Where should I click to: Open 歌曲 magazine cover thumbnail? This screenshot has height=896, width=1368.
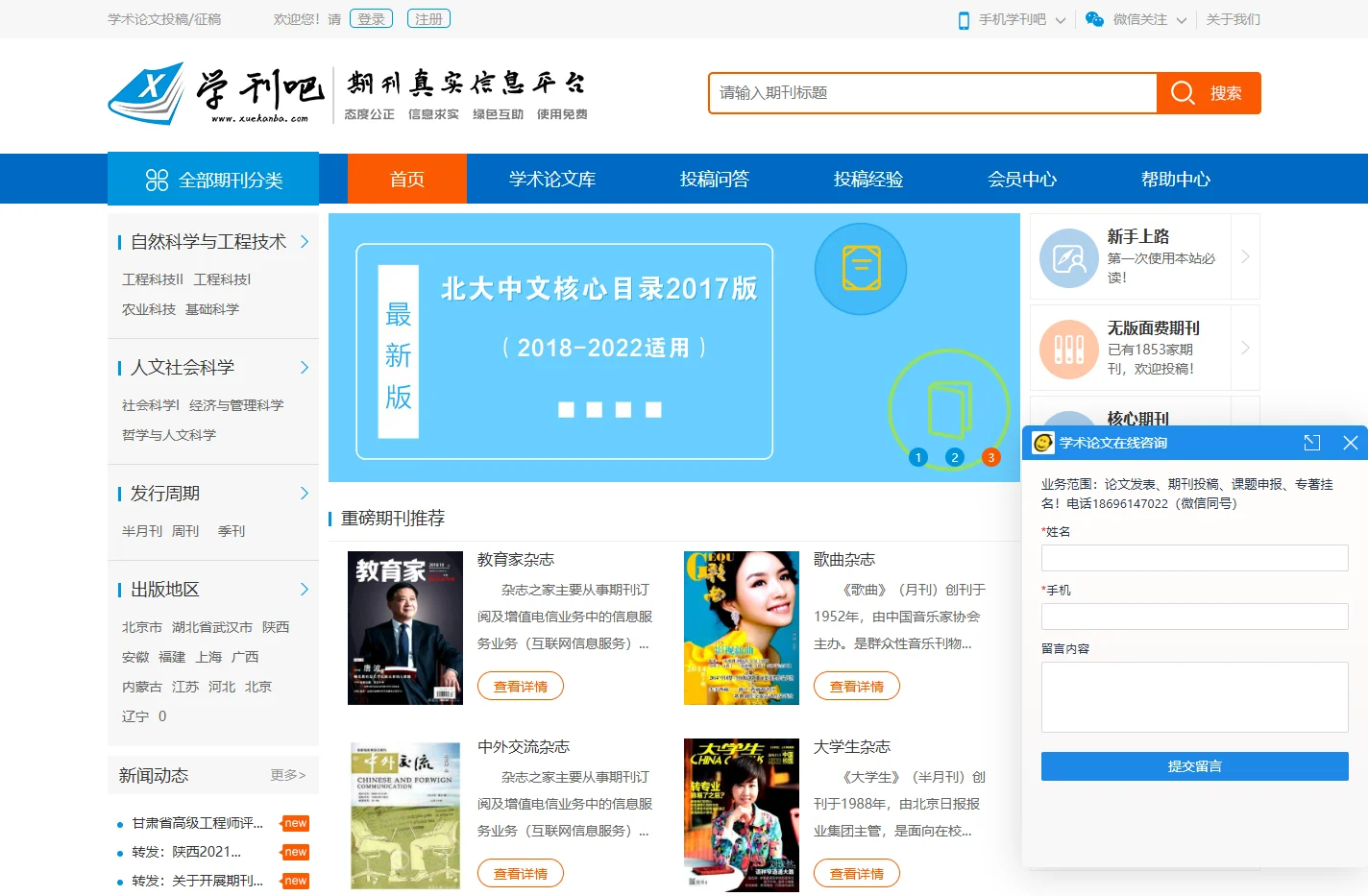point(742,628)
